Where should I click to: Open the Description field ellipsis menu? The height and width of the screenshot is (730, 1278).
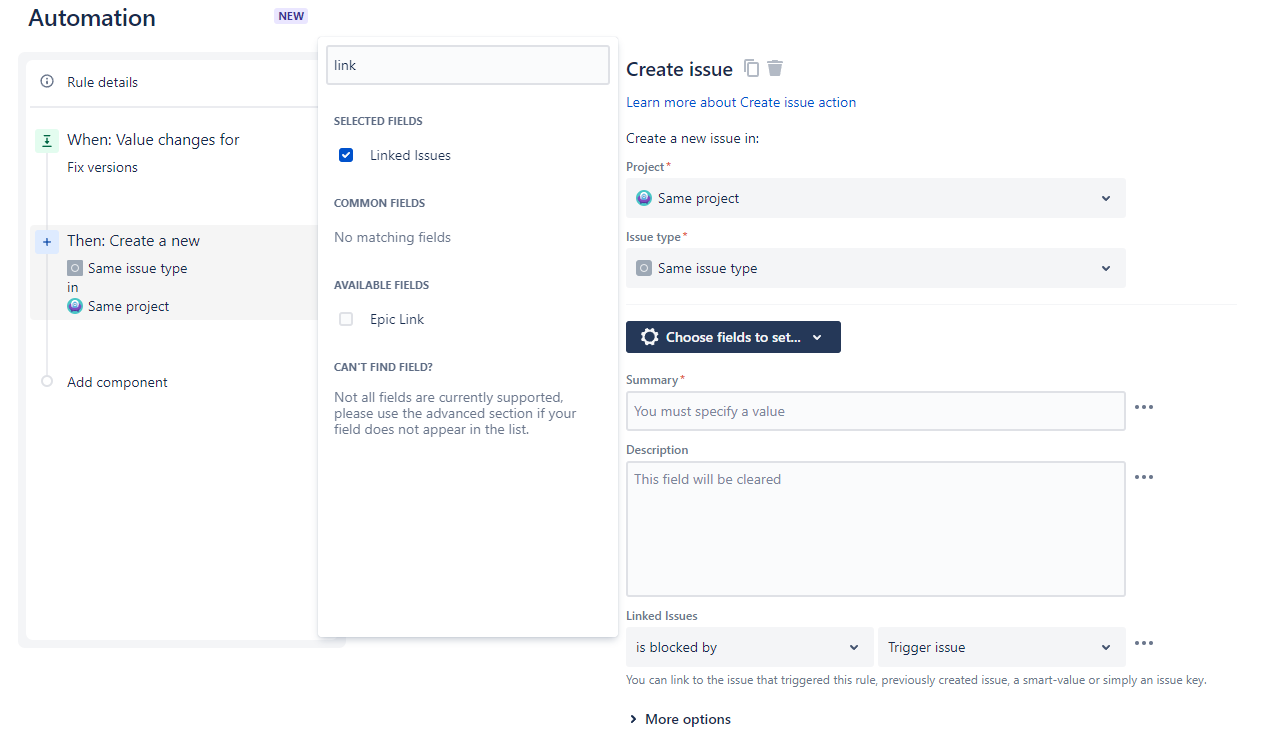click(1144, 477)
